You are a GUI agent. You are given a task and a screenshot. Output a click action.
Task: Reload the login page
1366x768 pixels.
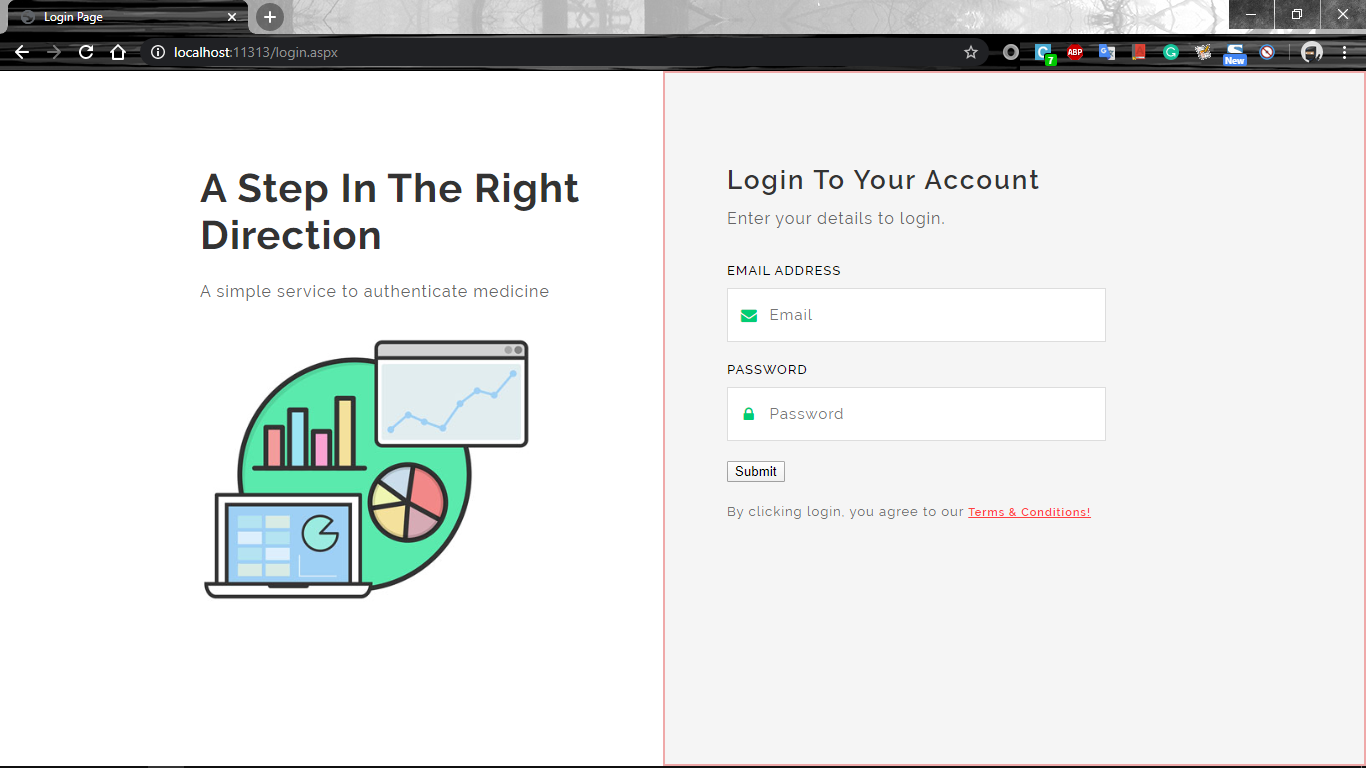[86, 52]
